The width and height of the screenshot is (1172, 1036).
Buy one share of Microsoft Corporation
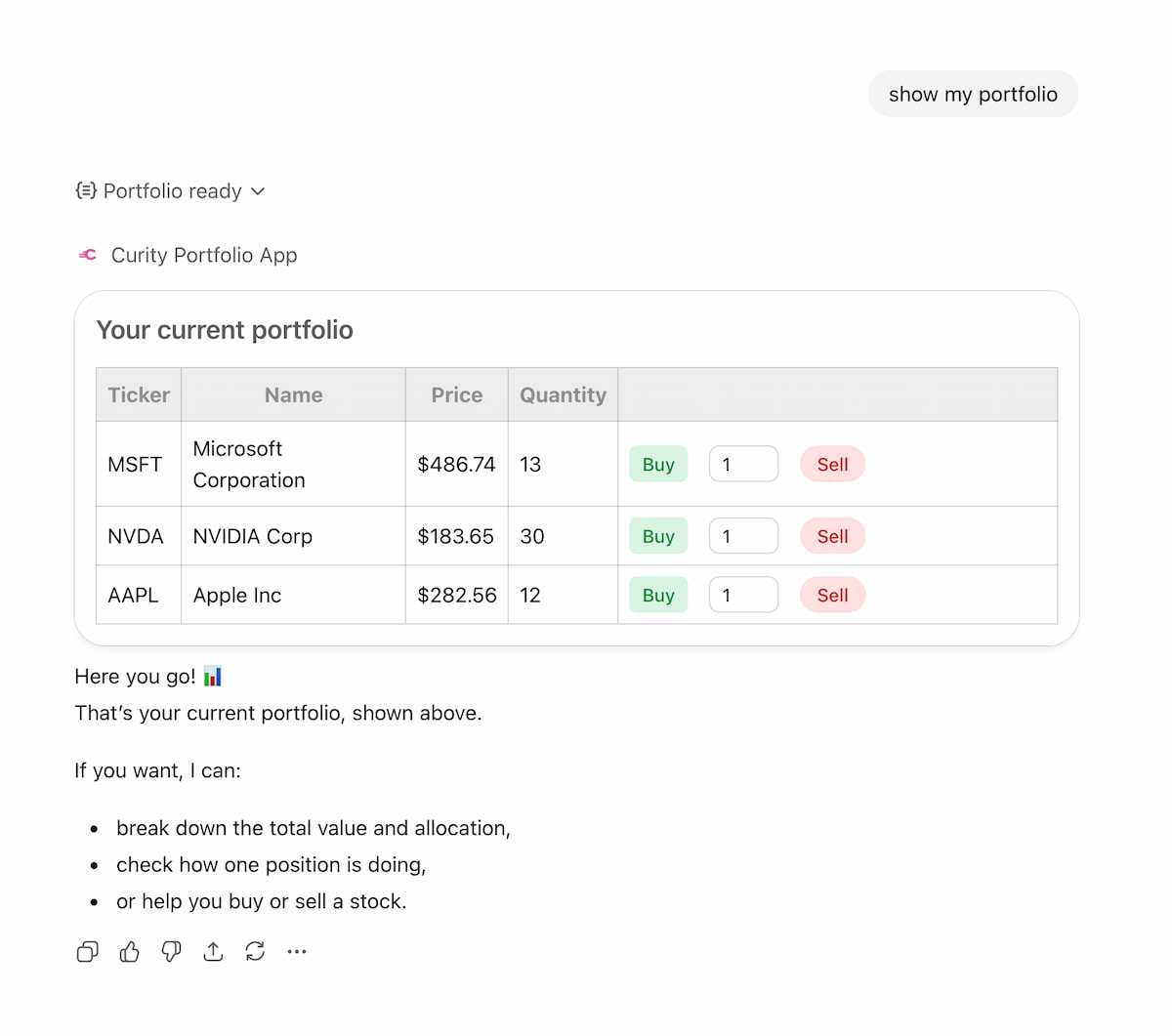click(657, 464)
